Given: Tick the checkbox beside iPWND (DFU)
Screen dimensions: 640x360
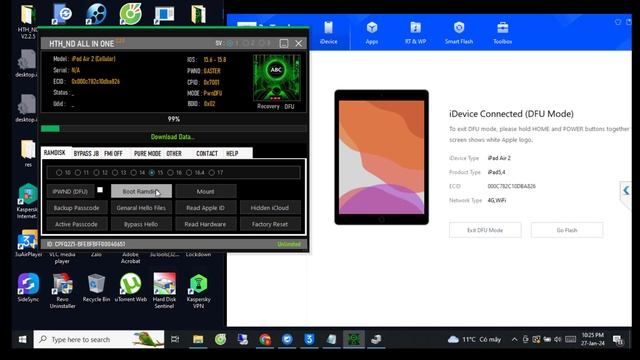Looking at the screenshot, I should pos(100,190).
